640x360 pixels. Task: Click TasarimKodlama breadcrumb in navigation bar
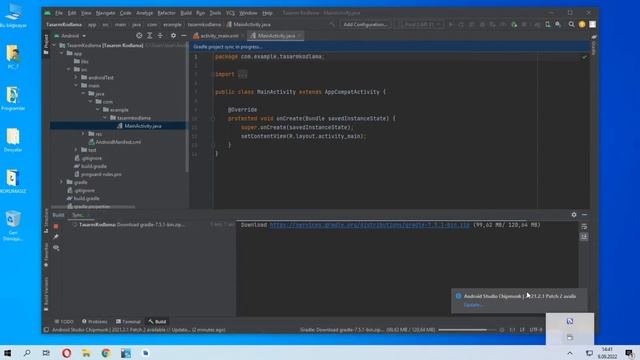(x=64, y=25)
